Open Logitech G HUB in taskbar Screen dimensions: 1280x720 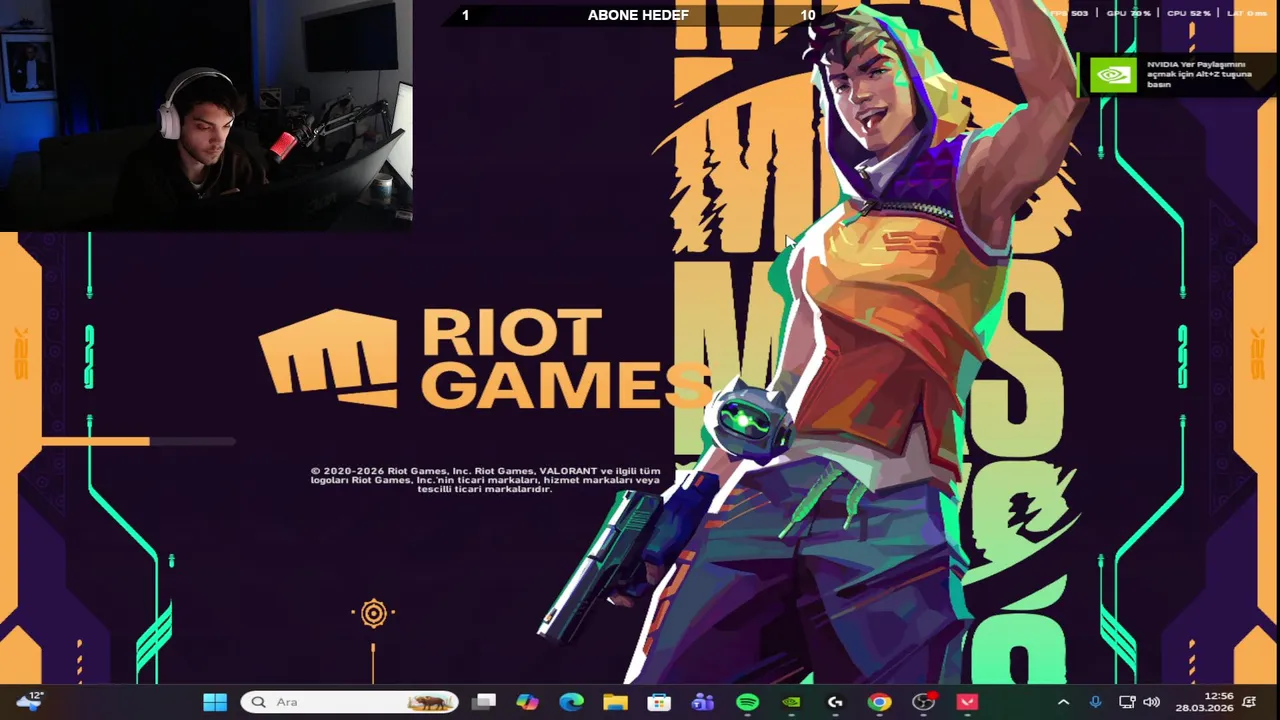tap(835, 702)
